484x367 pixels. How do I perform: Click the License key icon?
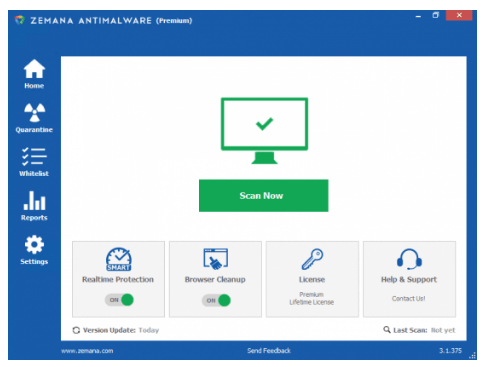pyautogui.click(x=312, y=259)
